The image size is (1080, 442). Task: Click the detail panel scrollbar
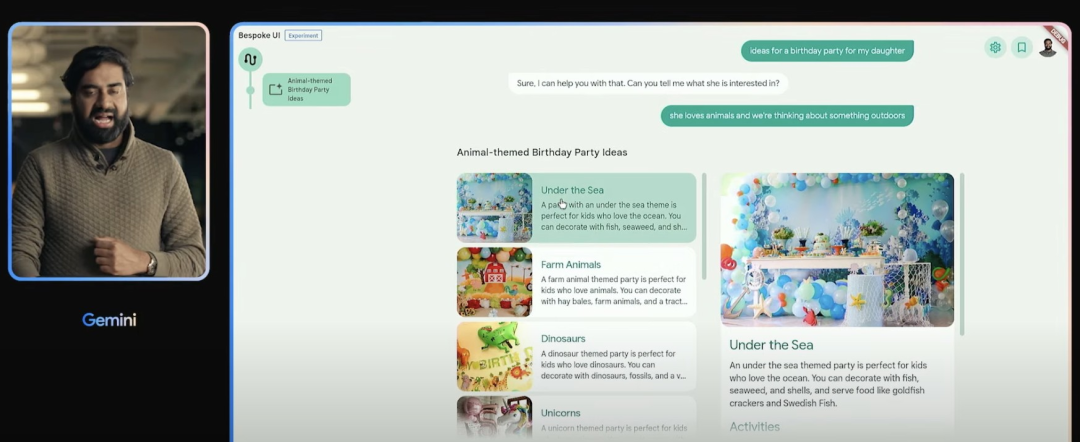962,254
